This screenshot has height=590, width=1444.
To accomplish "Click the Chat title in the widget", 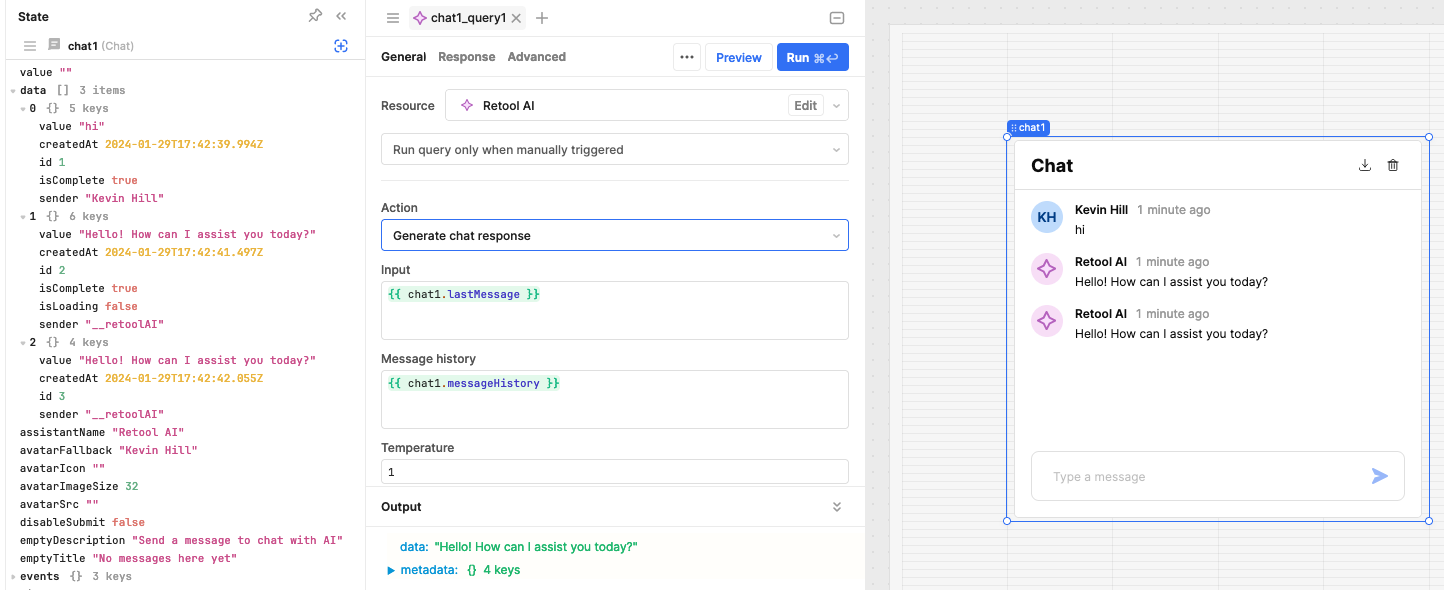I will 1052,166.
